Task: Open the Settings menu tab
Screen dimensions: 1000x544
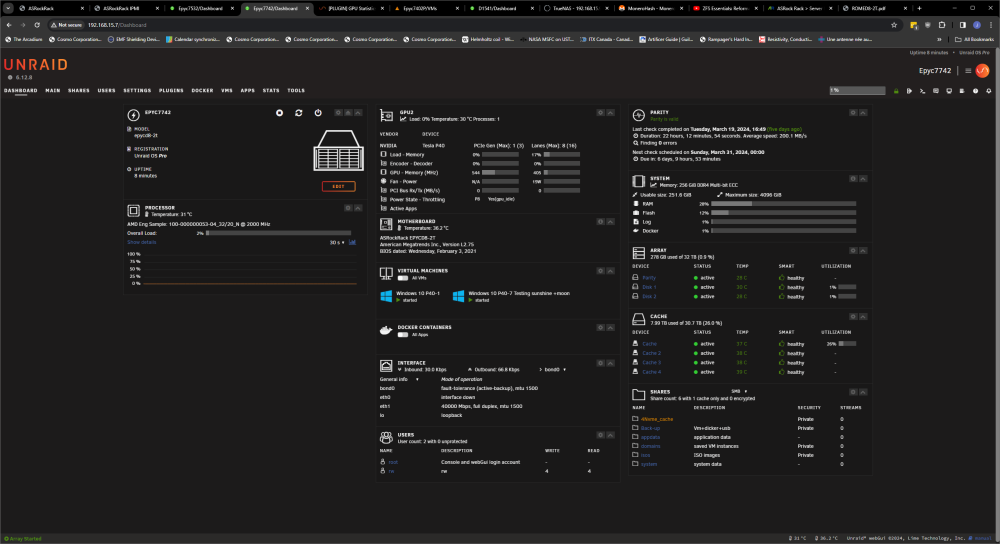Action: pyautogui.click(x=137, y=91)
